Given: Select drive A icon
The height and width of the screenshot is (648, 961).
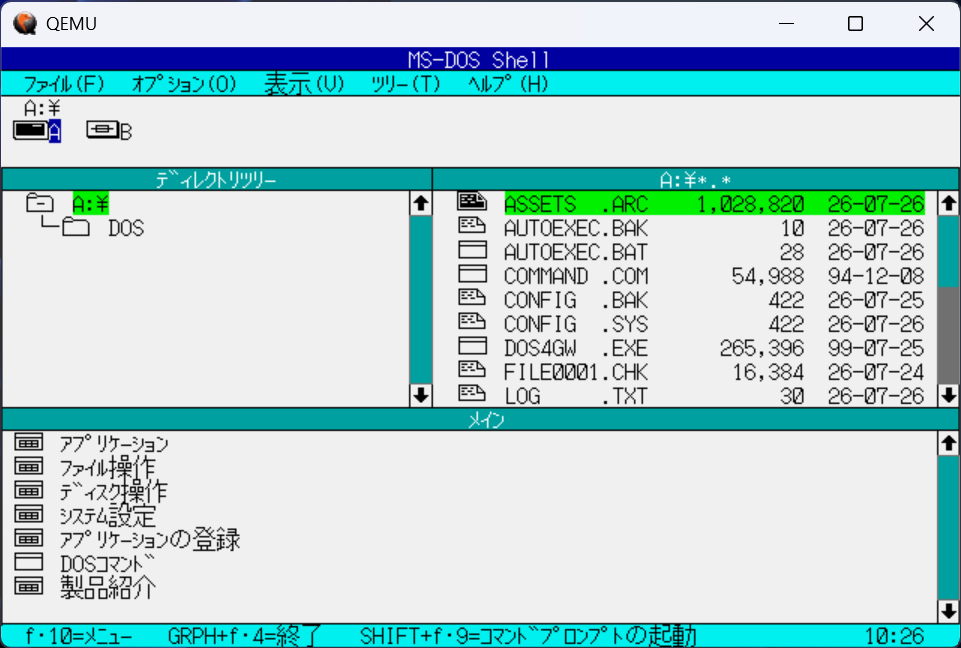Looking at the screenshot, I should tap(37, 131).
